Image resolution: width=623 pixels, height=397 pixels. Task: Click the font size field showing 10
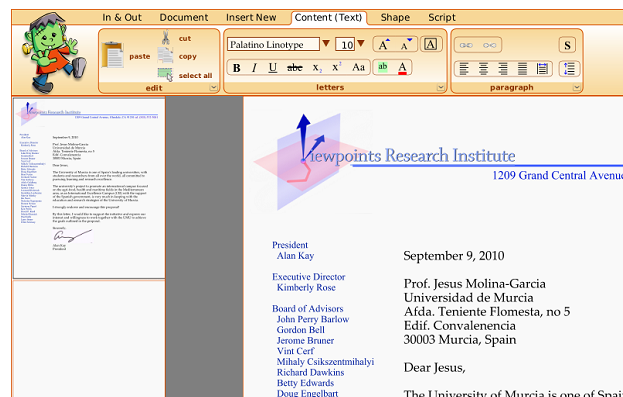point(345,44)
